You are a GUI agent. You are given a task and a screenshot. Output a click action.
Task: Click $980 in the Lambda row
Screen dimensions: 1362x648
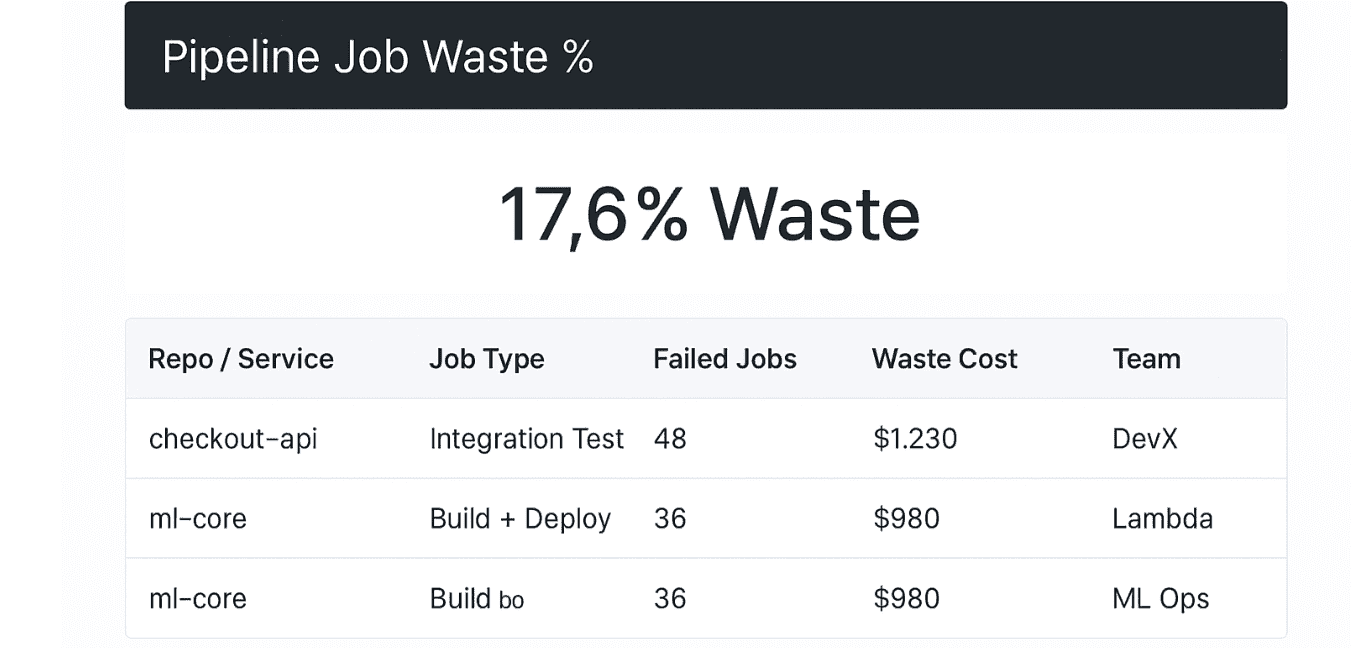click(906, 519)
